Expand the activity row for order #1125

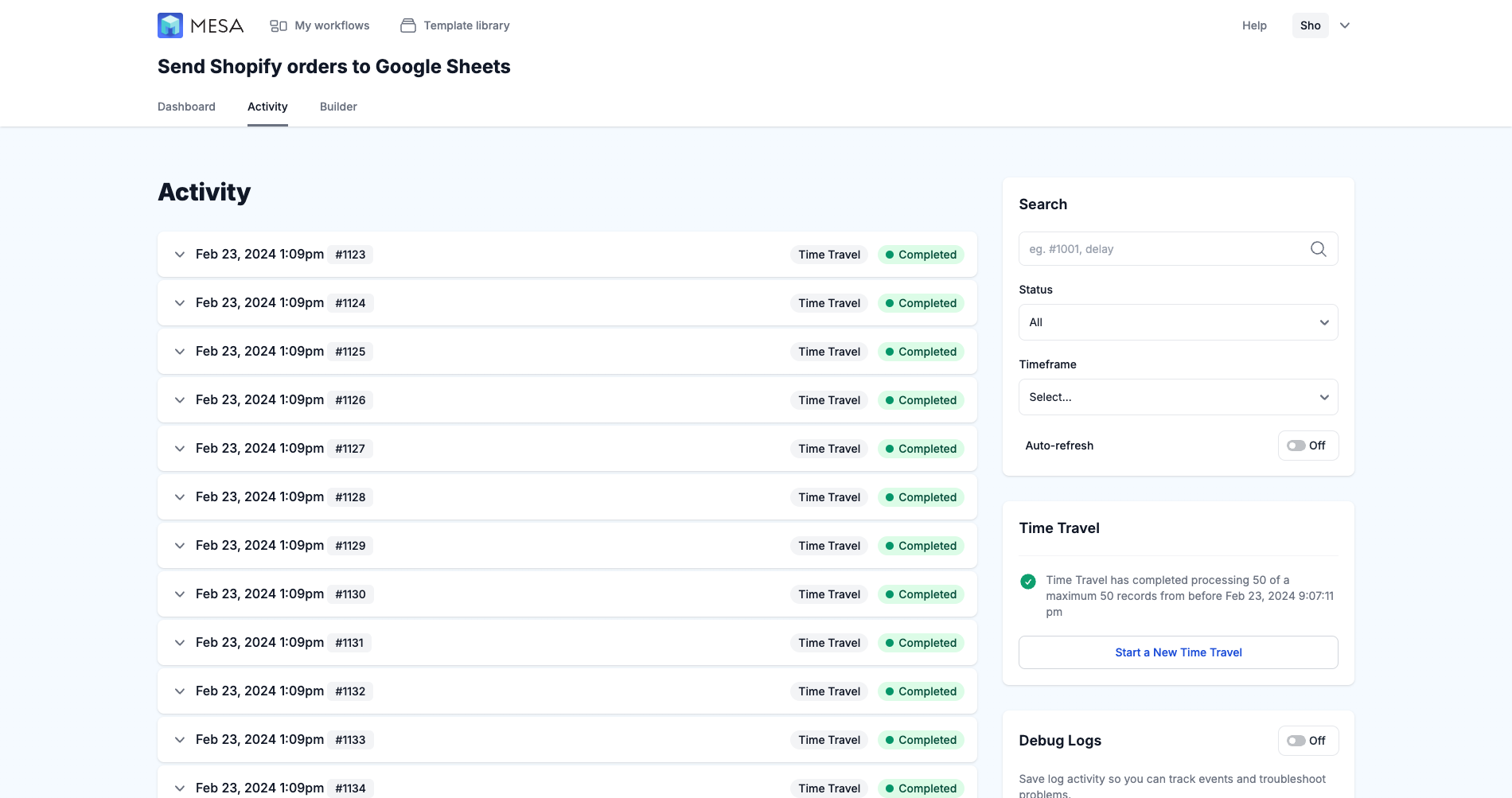pyautogui.click(x=180, y=352)
